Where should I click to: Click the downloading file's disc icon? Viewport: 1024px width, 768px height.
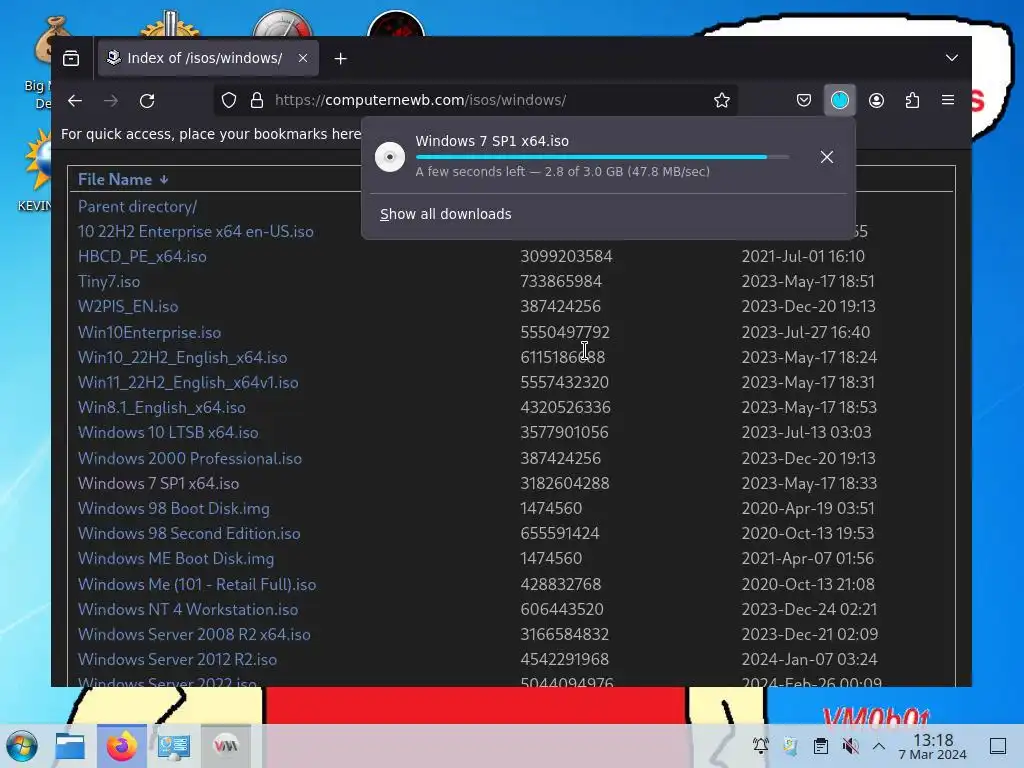pyautogui.click(x=390, y=157)
